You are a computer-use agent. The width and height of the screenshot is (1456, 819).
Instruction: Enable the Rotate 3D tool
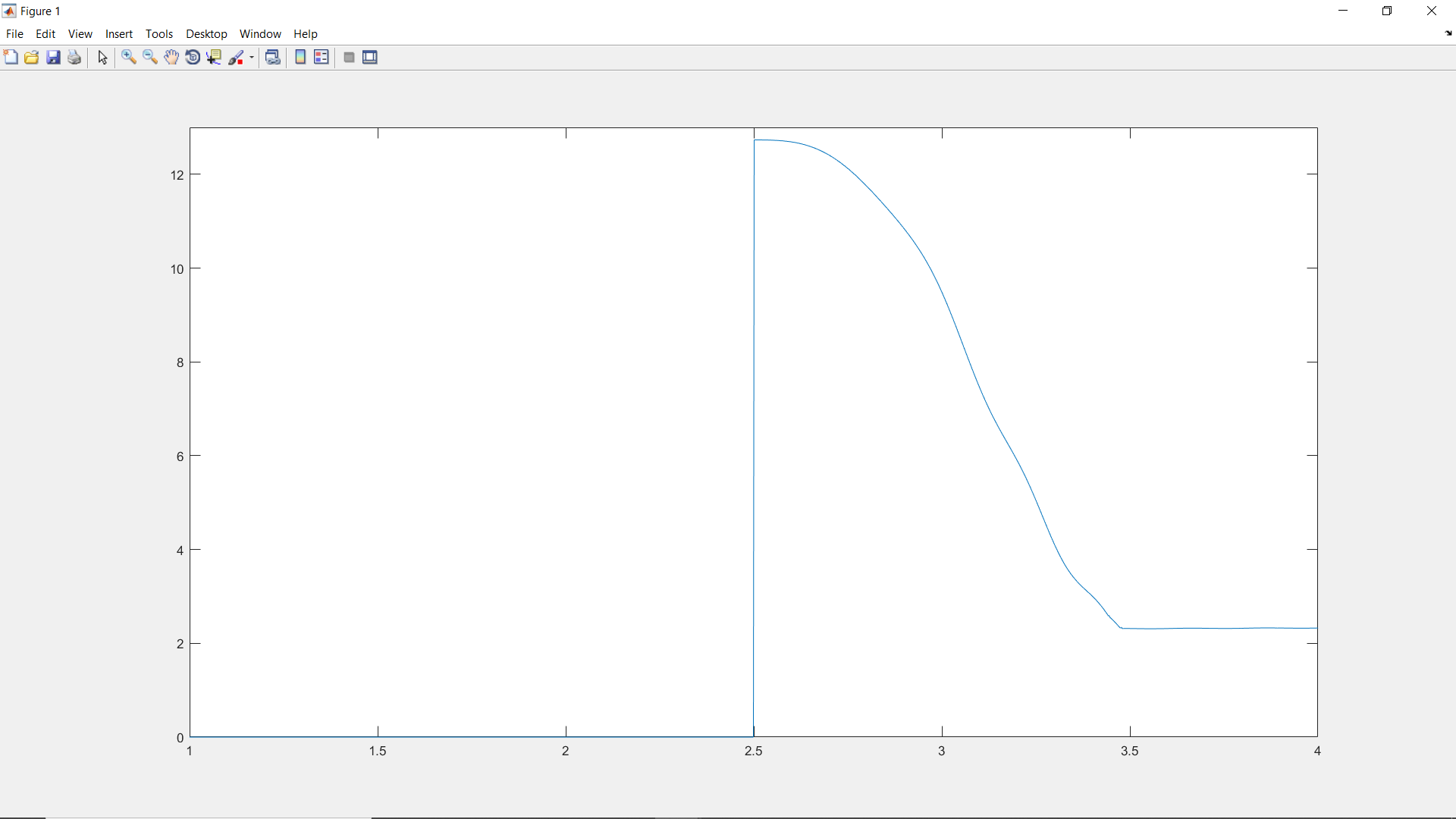pyautogui.click(x=193, y=58)
